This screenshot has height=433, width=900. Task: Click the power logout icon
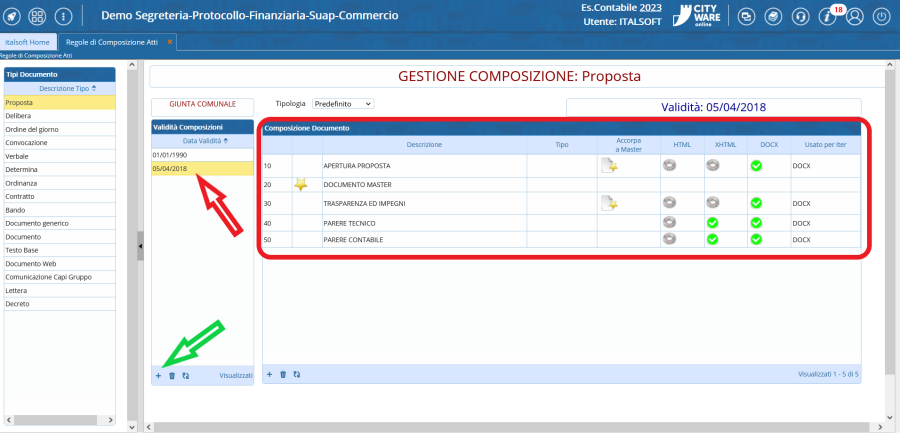point(881,17)
